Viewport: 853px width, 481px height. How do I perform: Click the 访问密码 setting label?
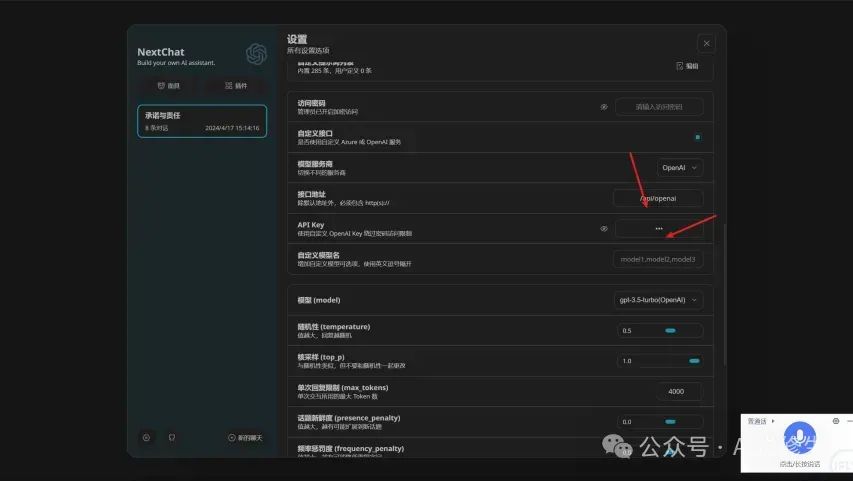click(311, 103)
